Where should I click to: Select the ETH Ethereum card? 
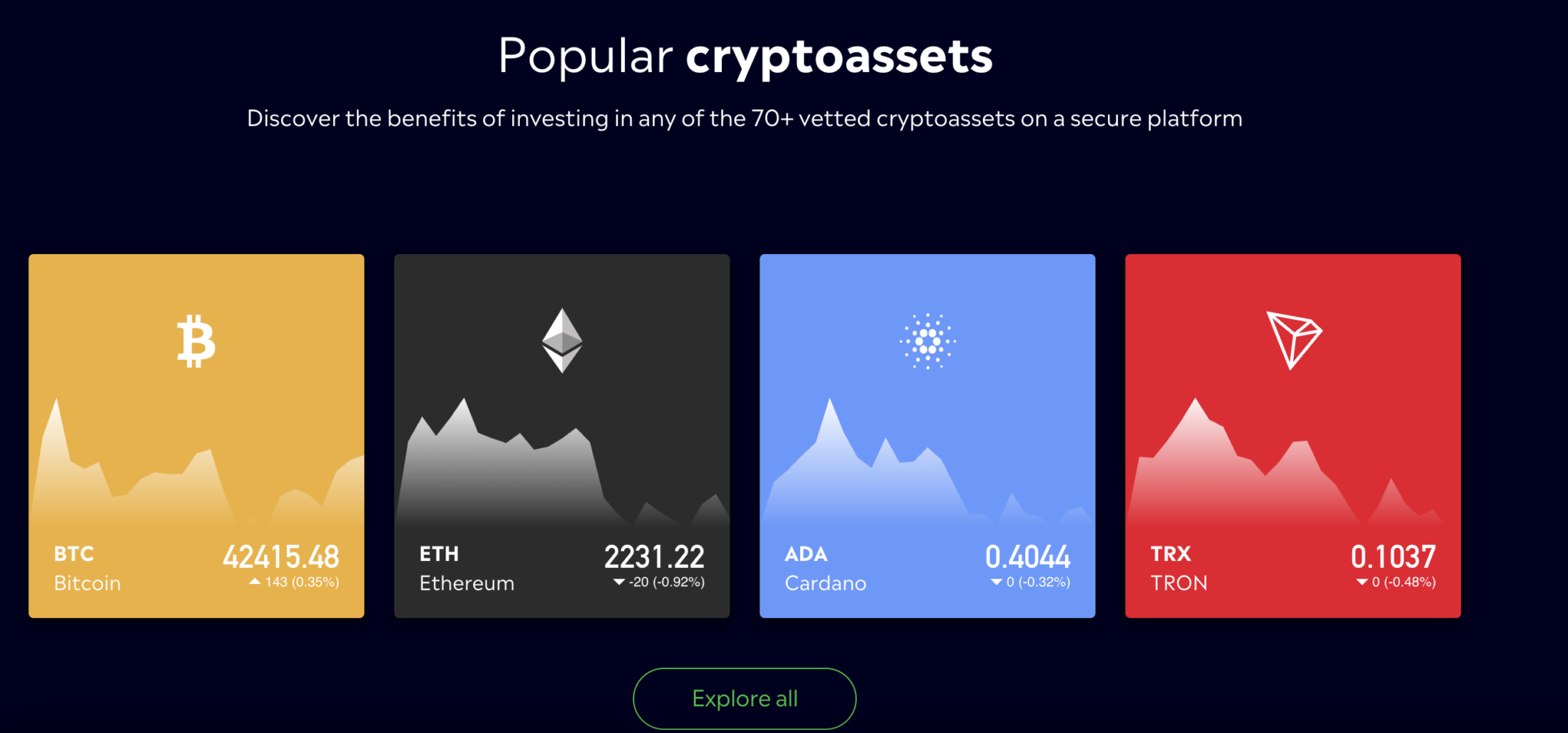click(562, 436)
